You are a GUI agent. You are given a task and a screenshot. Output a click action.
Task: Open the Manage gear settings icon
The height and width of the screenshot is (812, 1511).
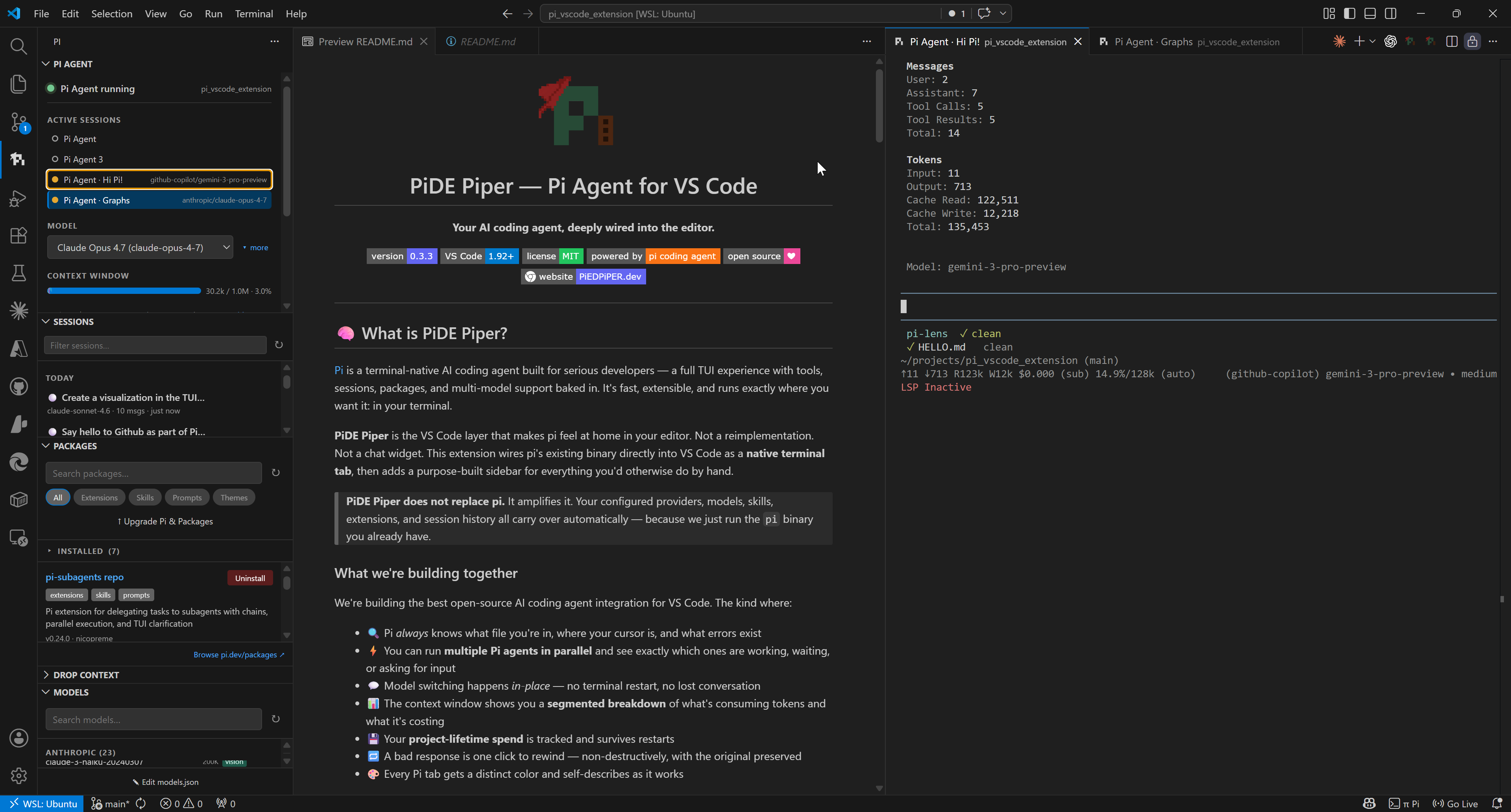[19, 776]
